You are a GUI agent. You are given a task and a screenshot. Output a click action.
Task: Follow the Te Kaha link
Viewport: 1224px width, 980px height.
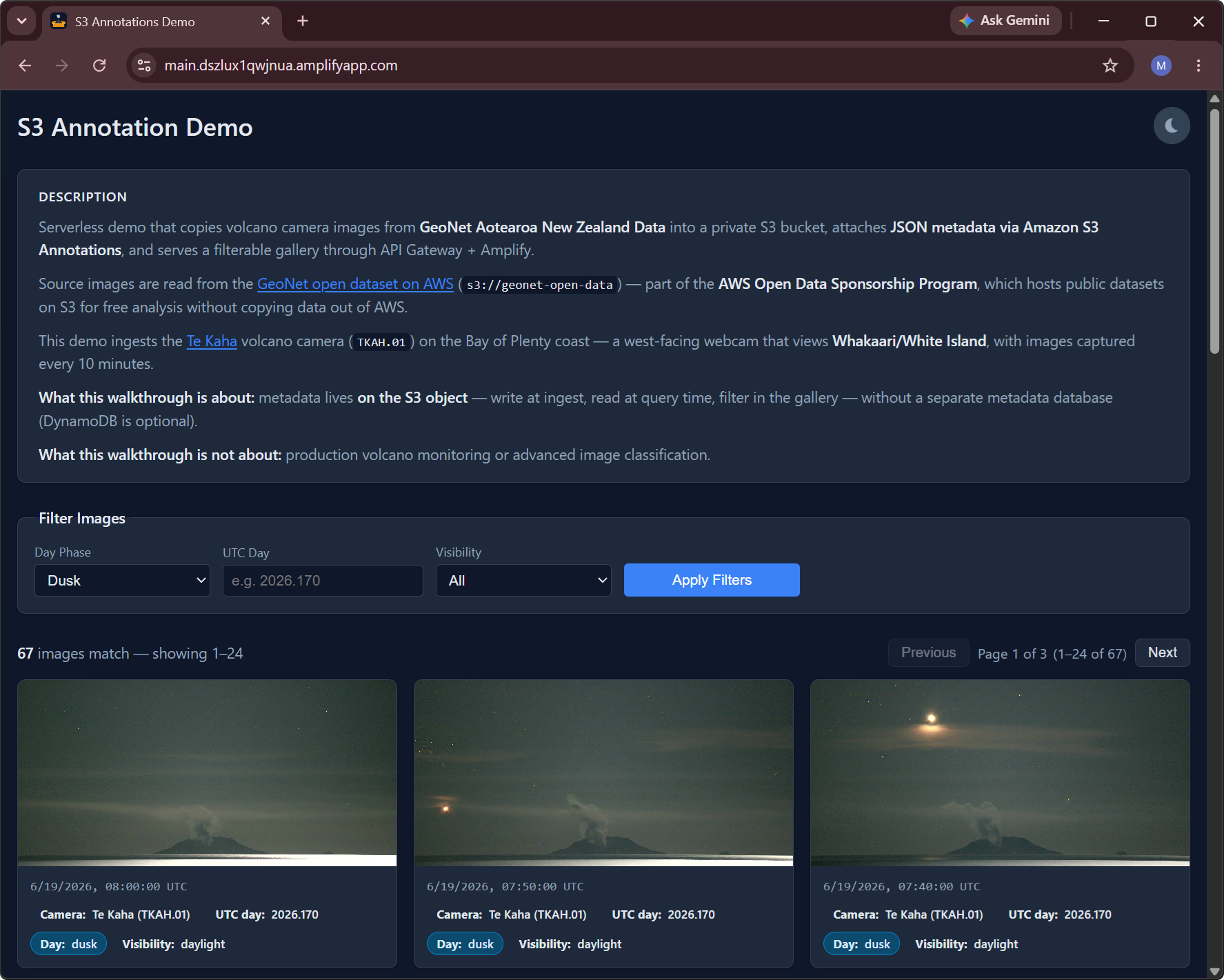pyautogui.click(x=212, y=341)
